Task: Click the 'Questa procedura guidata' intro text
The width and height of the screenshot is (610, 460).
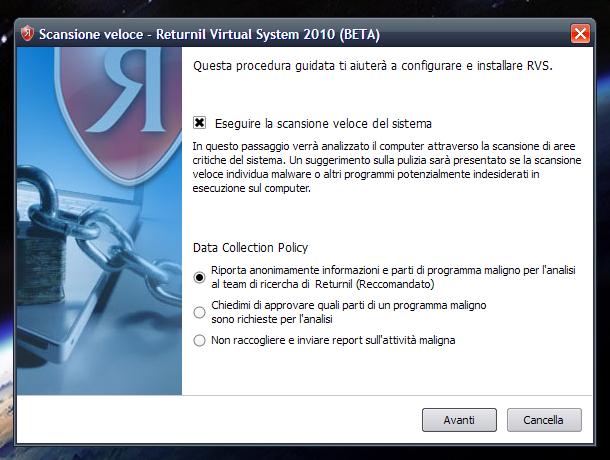Action: 373,66
